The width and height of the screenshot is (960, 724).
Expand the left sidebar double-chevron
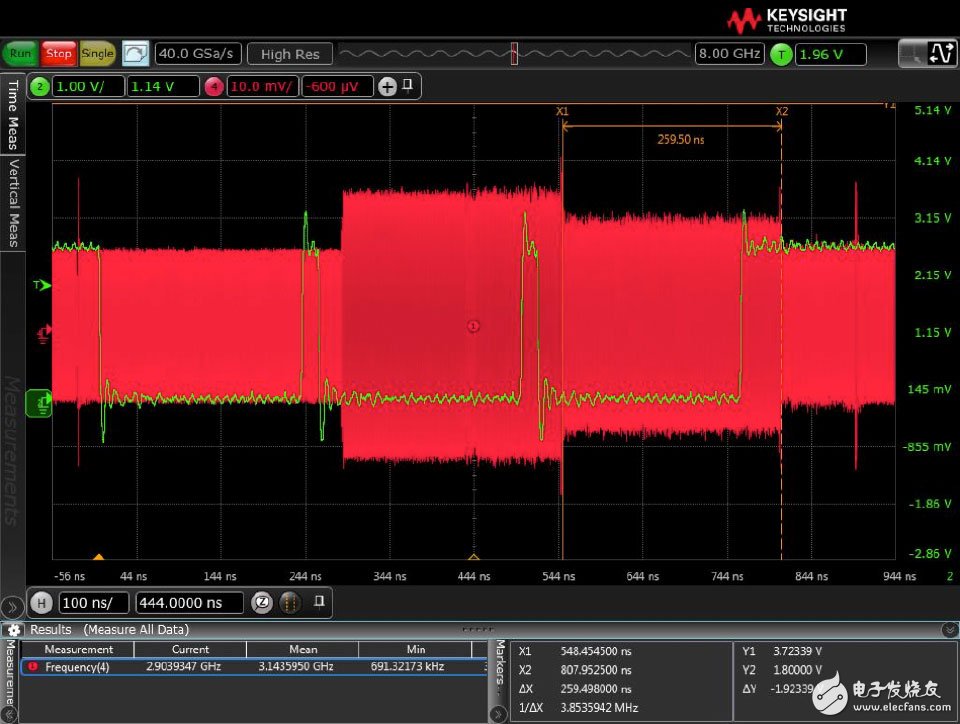pos(12,606)
